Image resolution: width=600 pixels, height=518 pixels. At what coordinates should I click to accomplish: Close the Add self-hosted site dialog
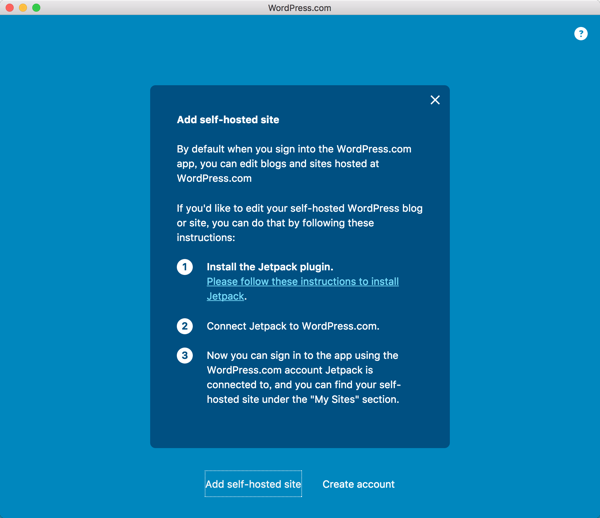[x=435, y=100]
